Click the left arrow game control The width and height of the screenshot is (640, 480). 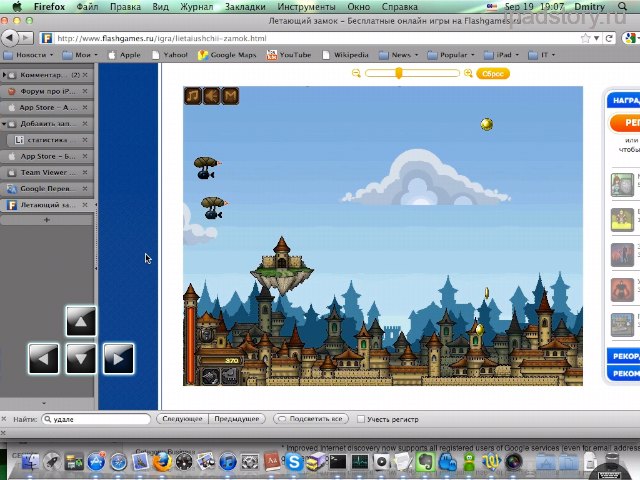pyautogui.click(x=43, y=358)
